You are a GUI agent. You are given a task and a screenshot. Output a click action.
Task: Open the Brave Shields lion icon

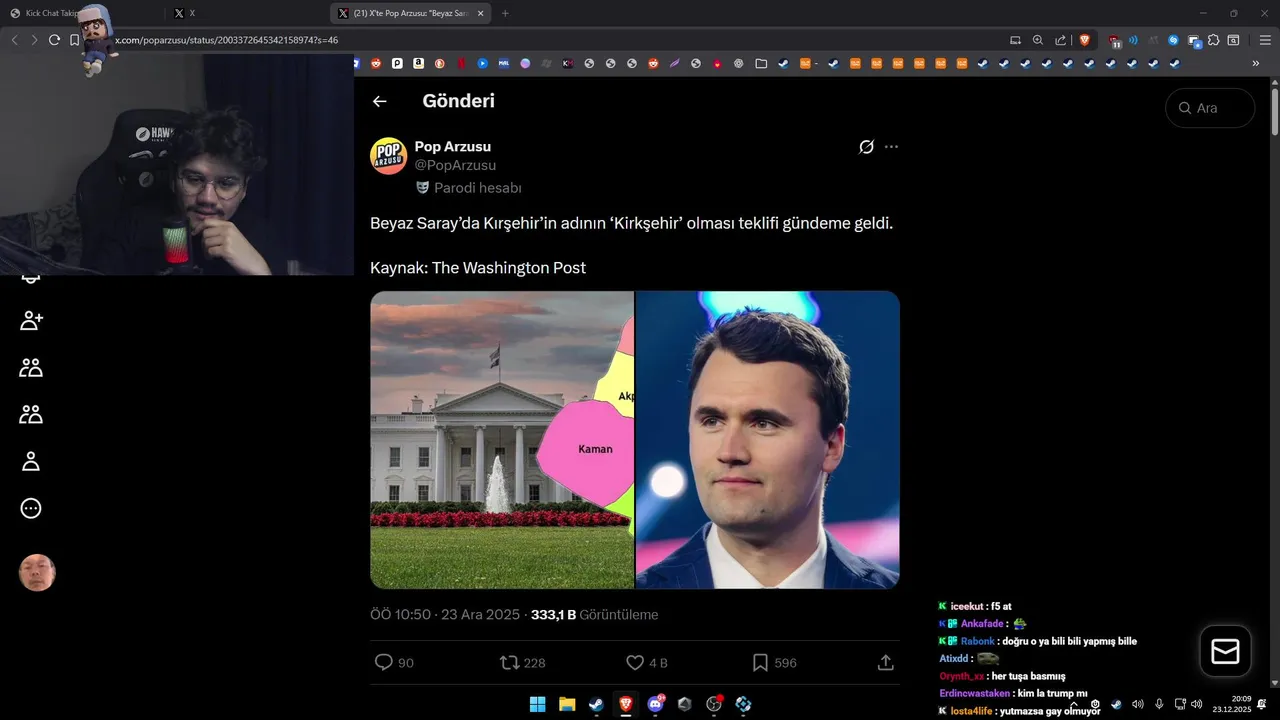pyautogui.click(x=1084, y=40)
